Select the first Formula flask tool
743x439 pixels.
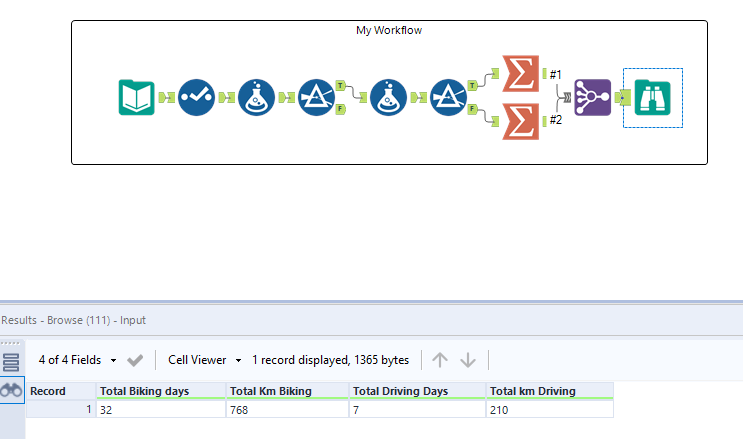(256, 97)
